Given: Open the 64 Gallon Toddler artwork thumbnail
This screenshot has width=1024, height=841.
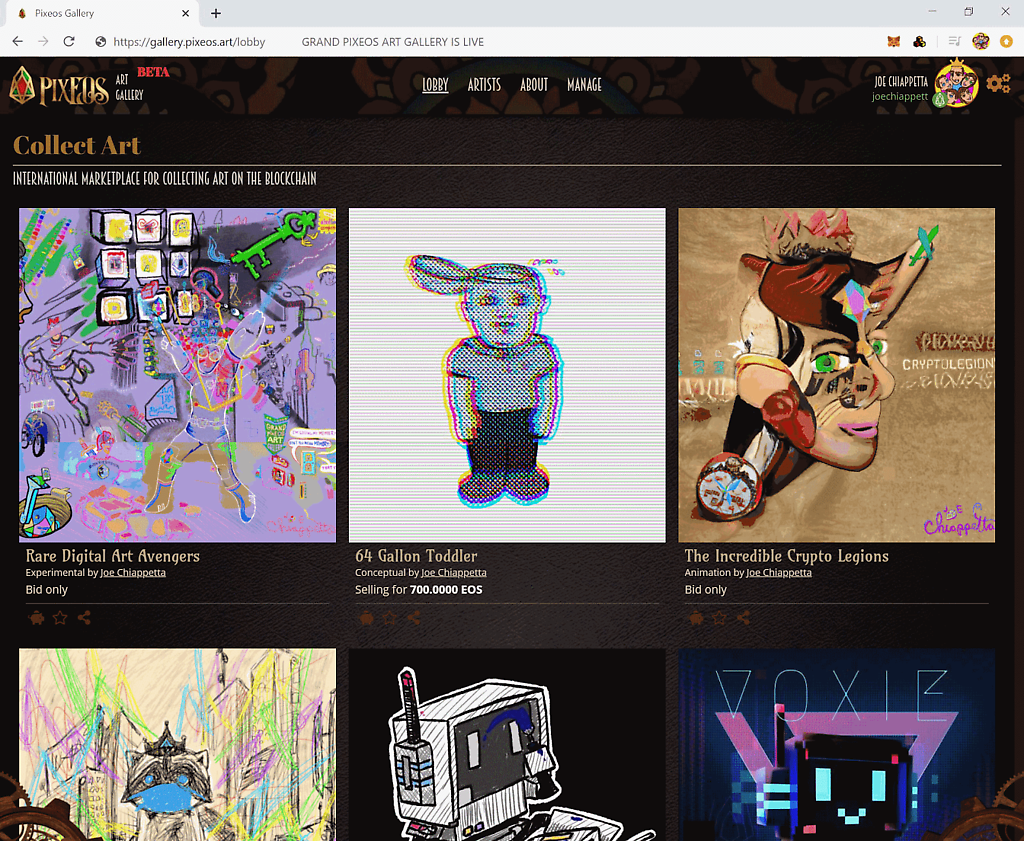Looking at the screenshot, I should coord(507,375).
